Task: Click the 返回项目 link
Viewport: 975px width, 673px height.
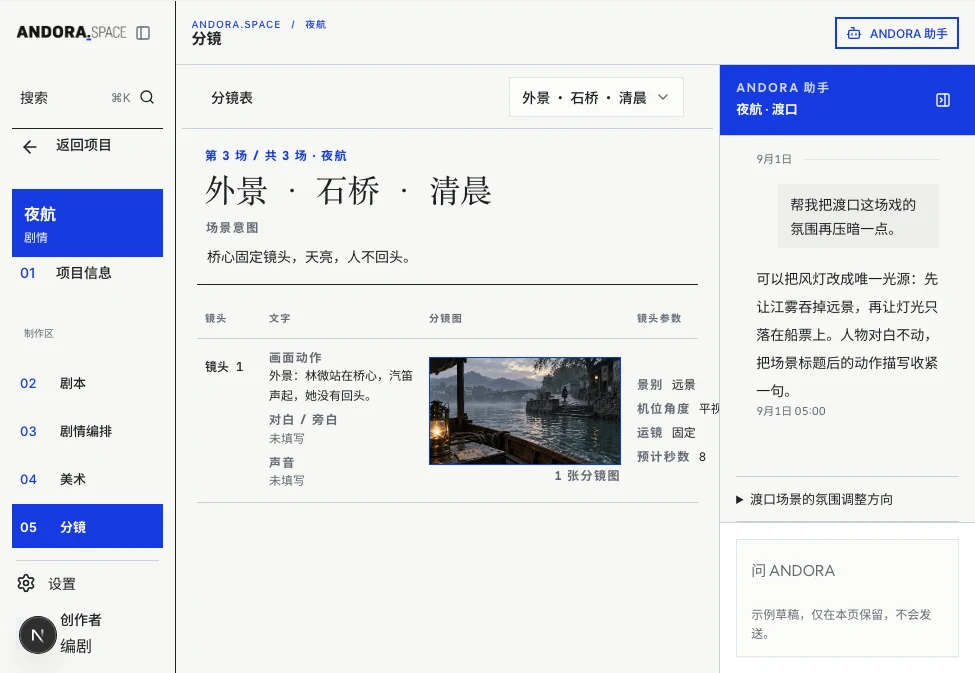Action: [x=83, y=145]
